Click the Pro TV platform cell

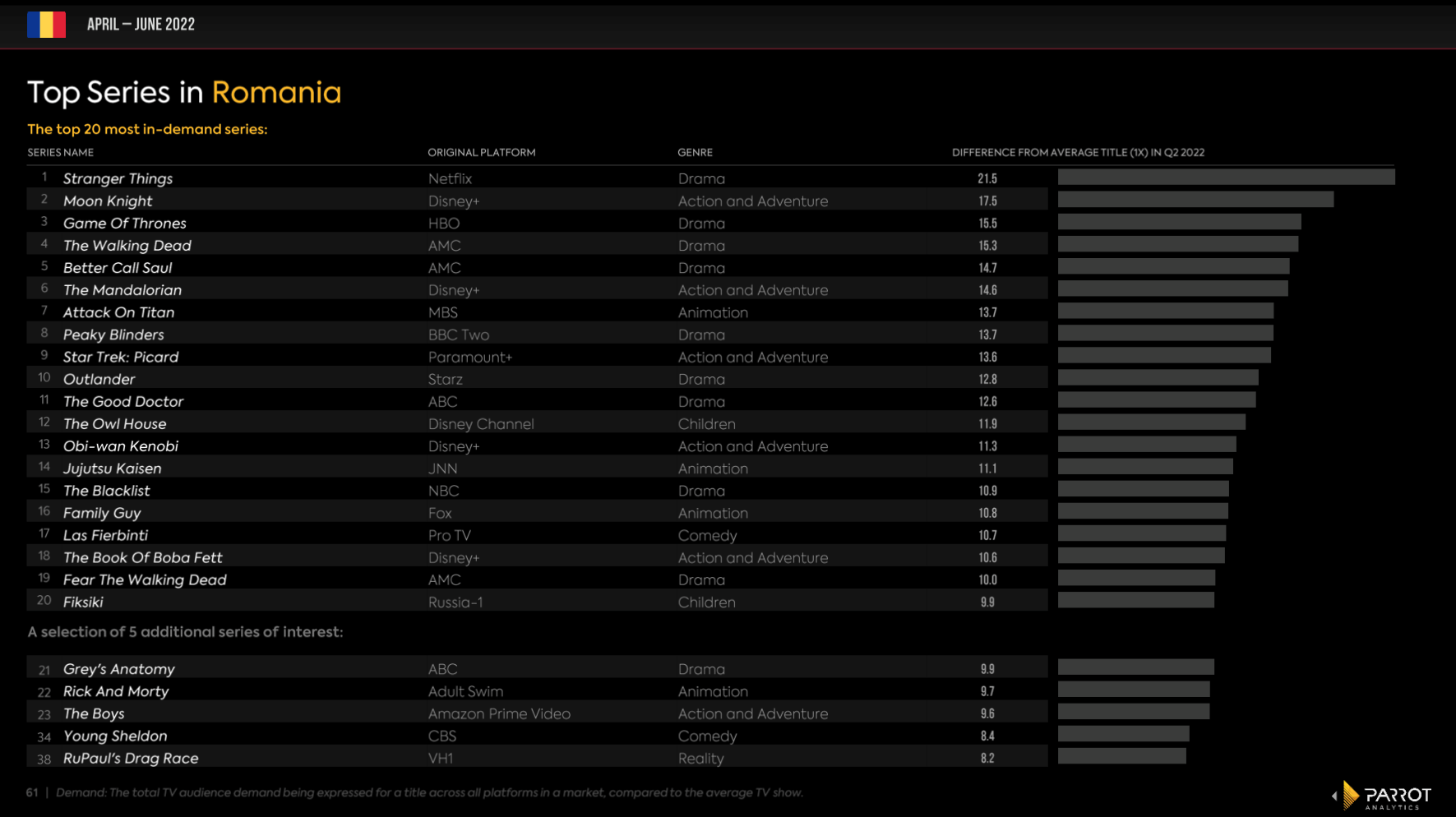click(x=450, y=535)
